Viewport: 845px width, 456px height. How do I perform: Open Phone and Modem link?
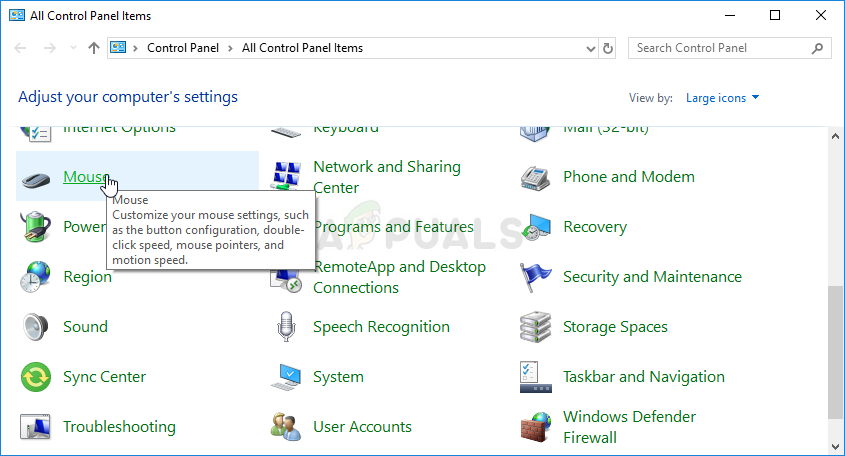pyautogui.click(x=629, y=177)
